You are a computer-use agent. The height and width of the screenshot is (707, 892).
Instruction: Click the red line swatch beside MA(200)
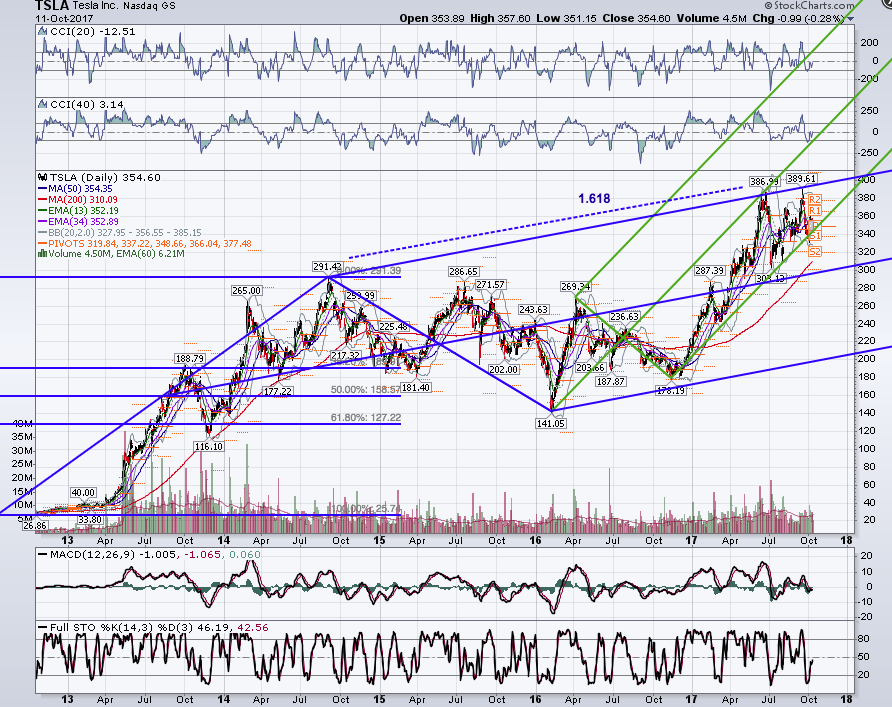click(x=43, y=200)
